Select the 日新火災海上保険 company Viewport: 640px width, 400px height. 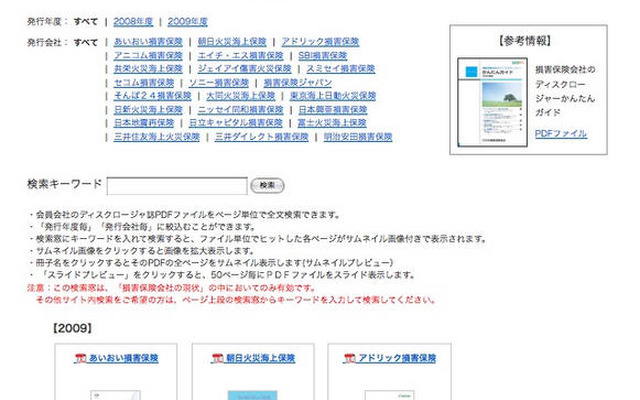pyautogui.click(x=148, y=110)
